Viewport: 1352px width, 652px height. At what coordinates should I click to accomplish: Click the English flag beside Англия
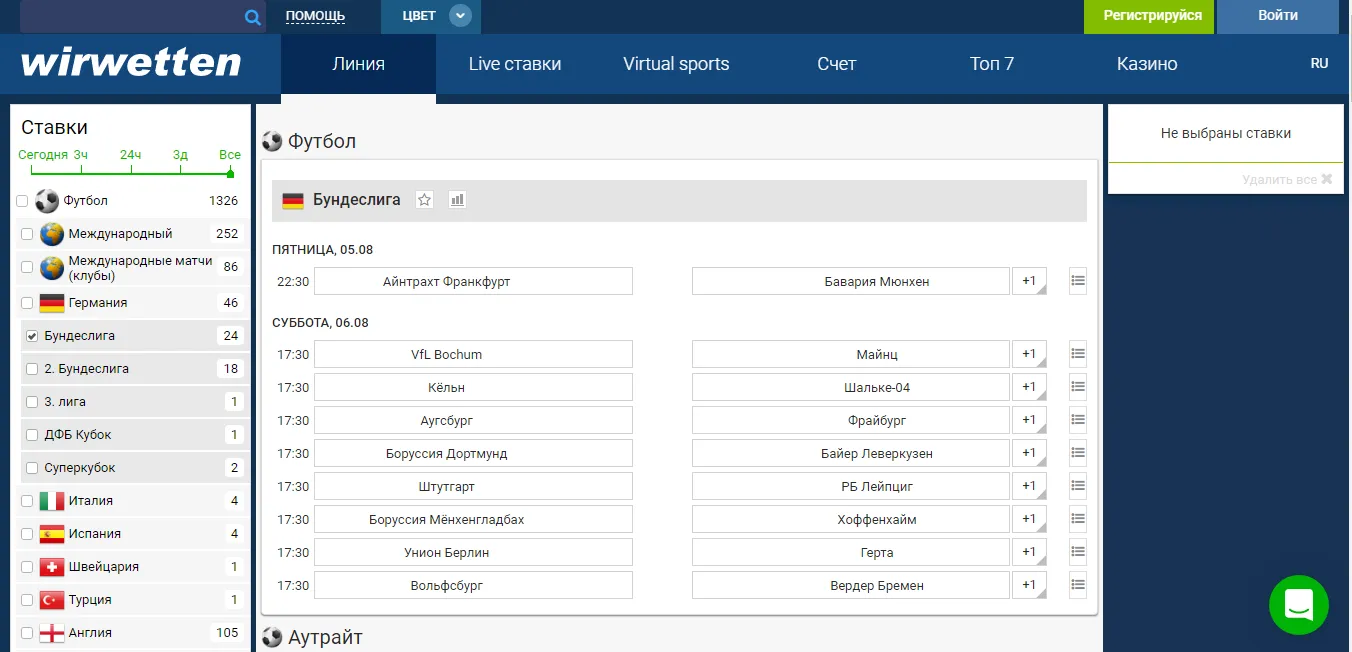click(x=52, y=633)
